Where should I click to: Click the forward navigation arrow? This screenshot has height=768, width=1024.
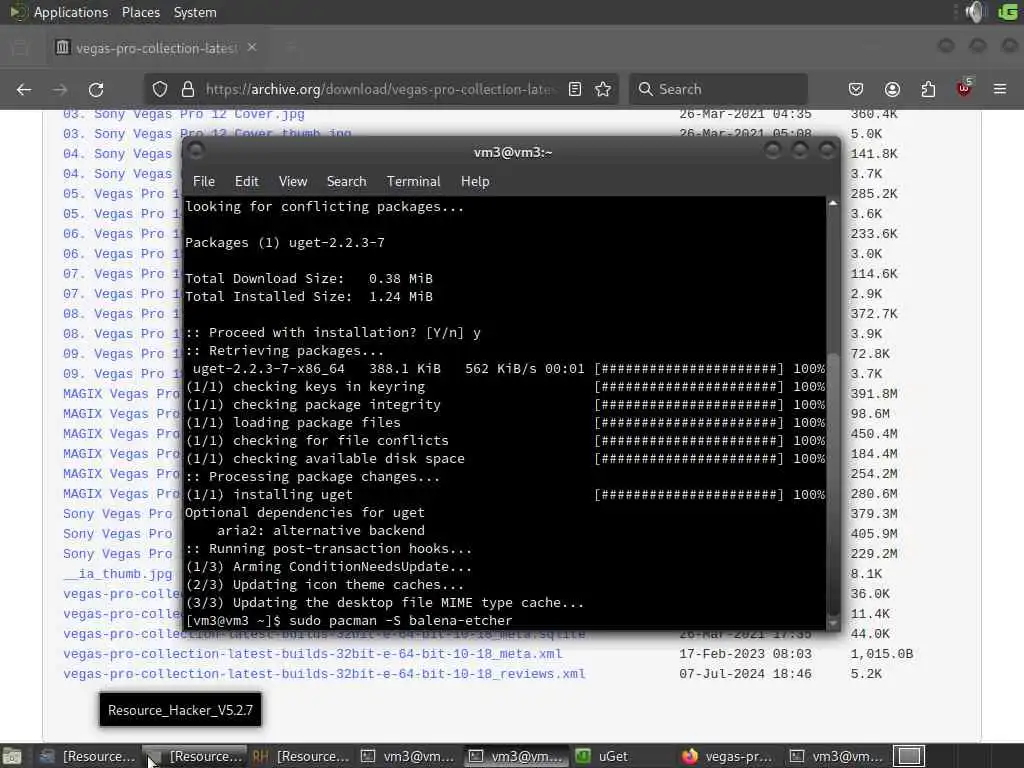(60, 89)
